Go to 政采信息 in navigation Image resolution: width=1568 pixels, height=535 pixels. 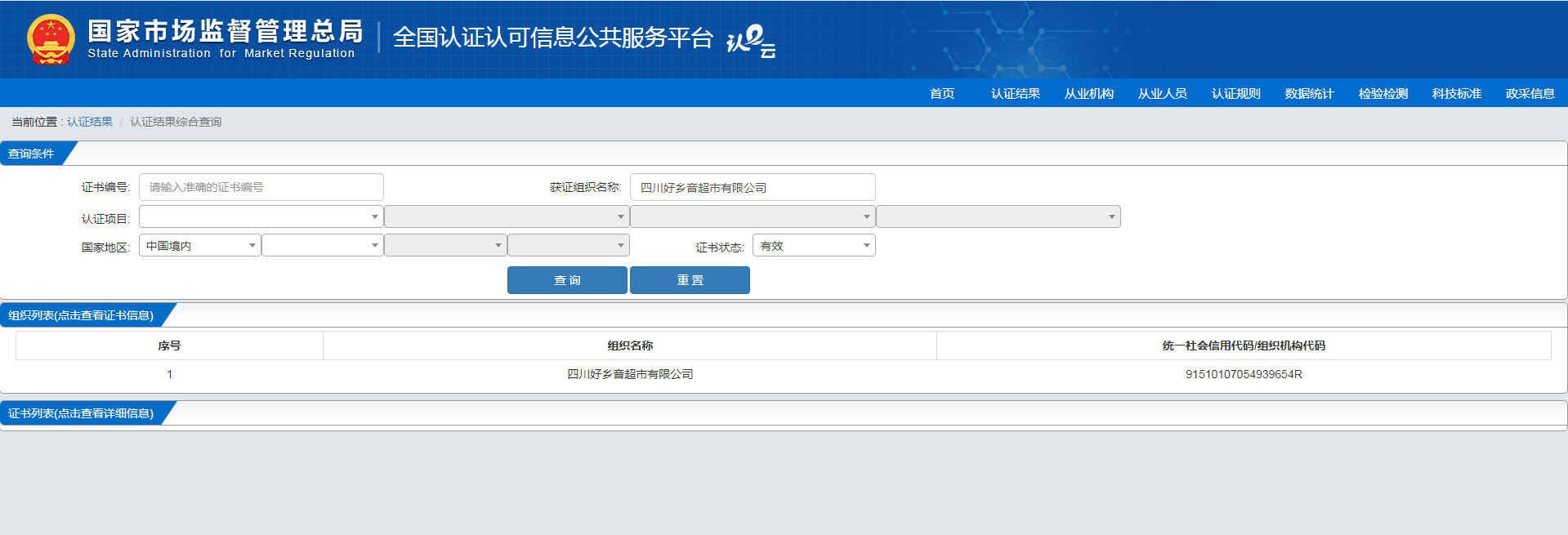point(1530,93)
